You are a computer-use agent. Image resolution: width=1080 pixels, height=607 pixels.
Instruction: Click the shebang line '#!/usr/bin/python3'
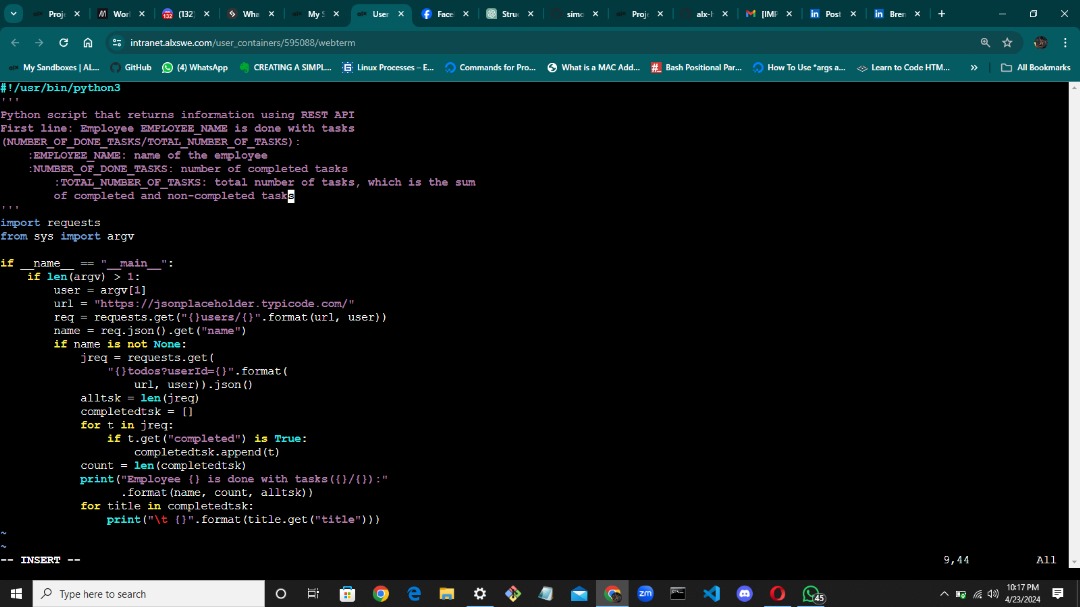60,88
